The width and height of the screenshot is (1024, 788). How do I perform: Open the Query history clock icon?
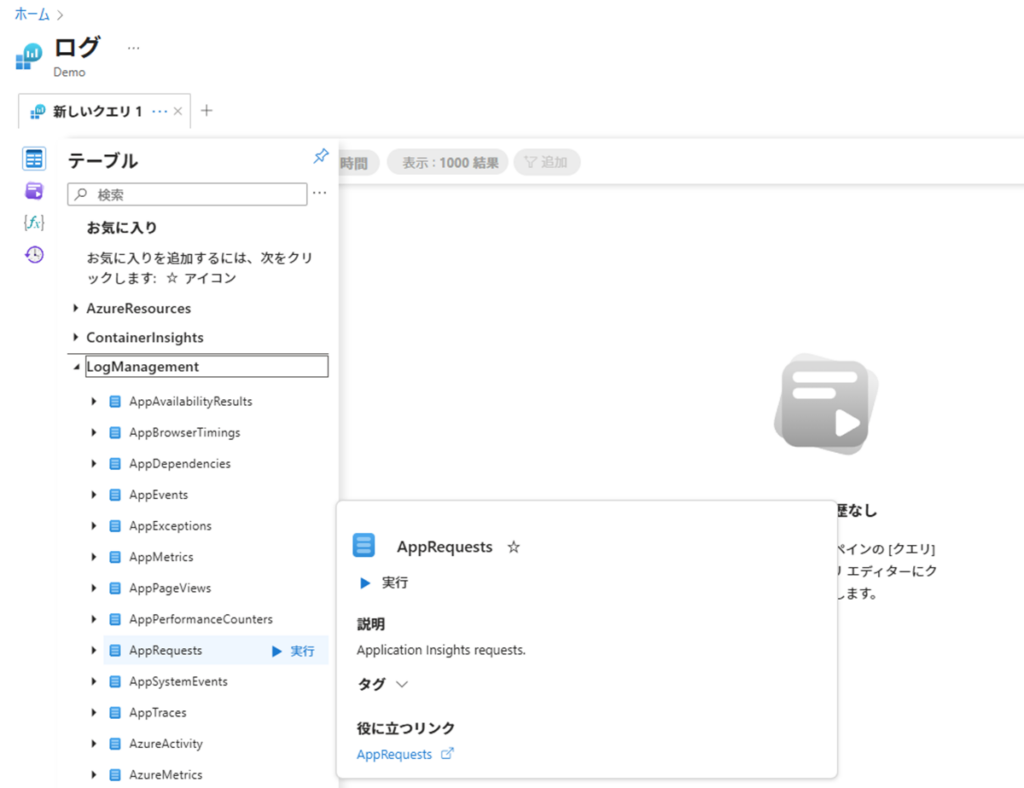coord(35,255)
